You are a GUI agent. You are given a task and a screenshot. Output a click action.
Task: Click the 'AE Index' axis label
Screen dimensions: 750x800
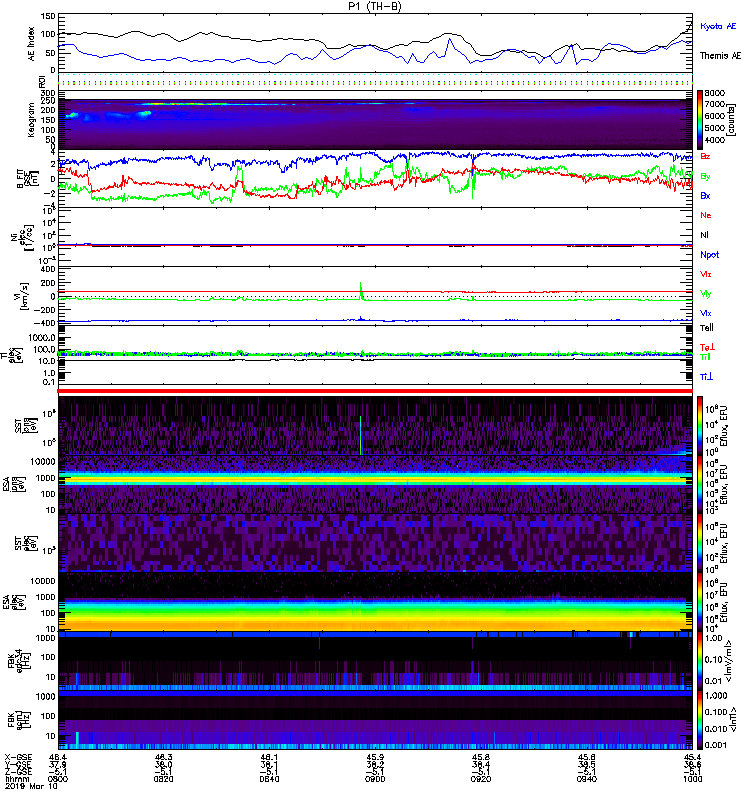coord(31,44)
